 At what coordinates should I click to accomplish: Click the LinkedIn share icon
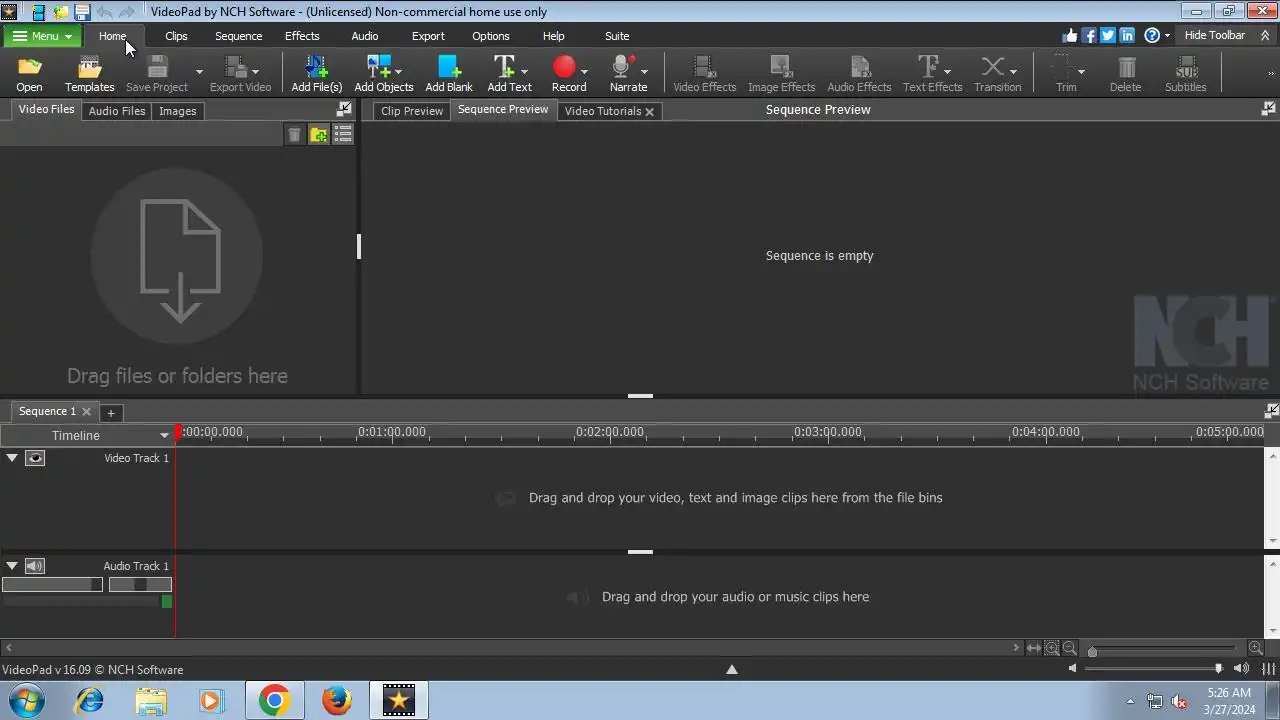1127,35
